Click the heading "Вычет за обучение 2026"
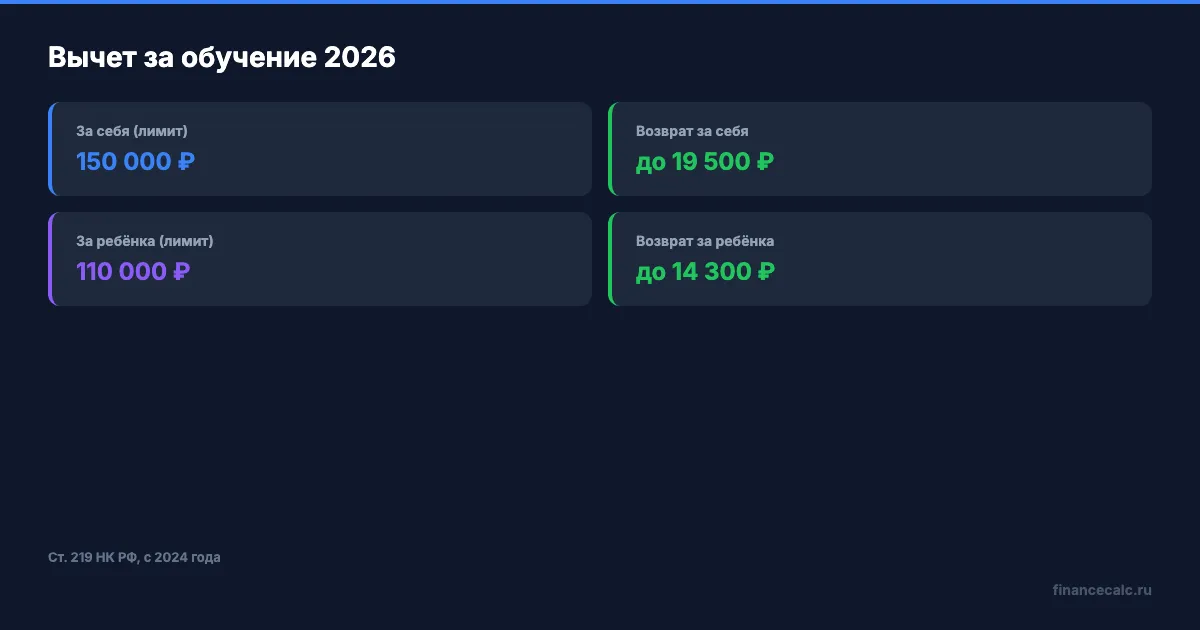Image resolution: width=1200 pixels, height=630 pixels. click(x=222, y=58)
